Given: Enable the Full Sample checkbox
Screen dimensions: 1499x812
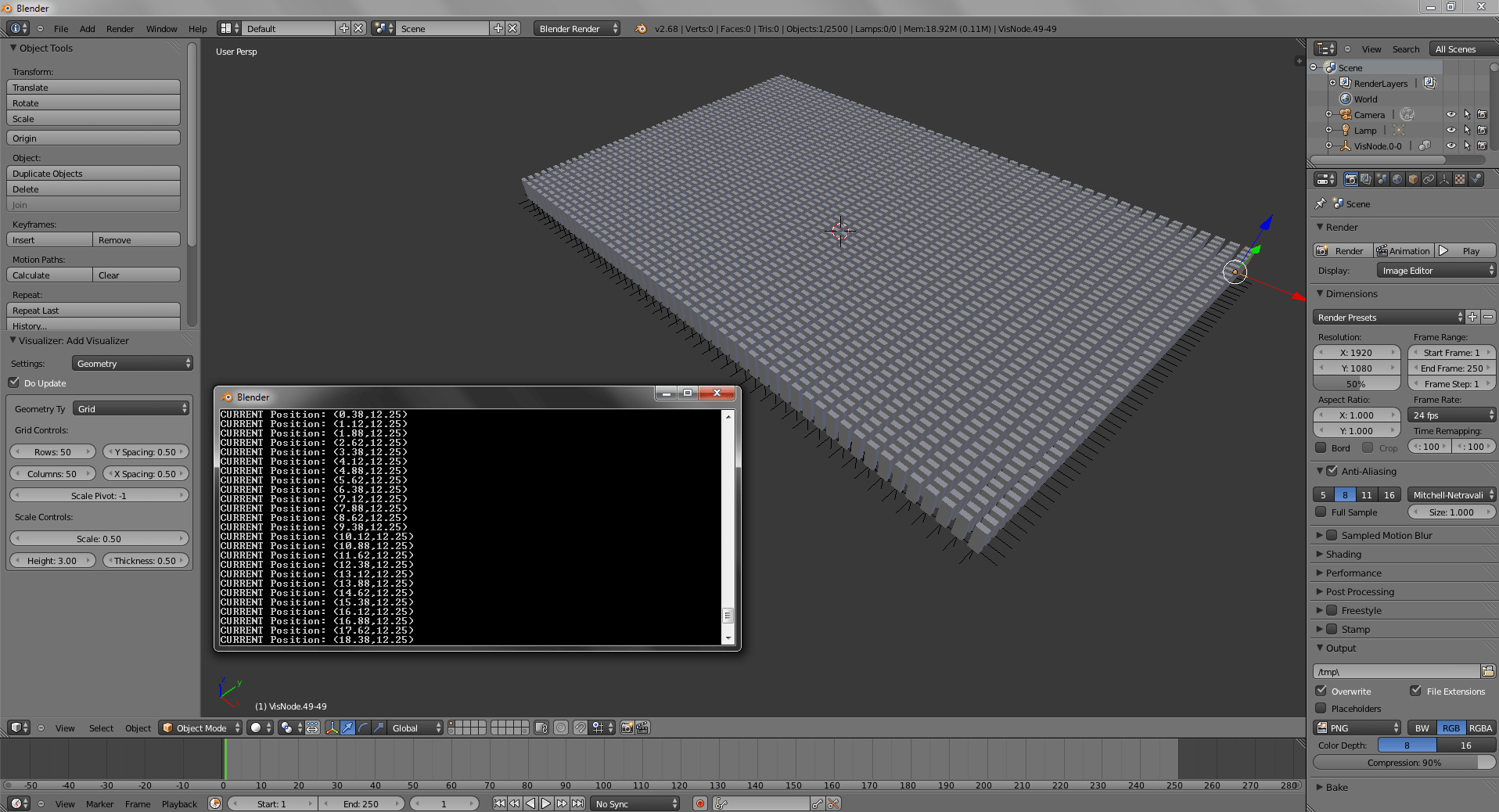Looking at the screenshot, I should click(x=1322, y=512).
